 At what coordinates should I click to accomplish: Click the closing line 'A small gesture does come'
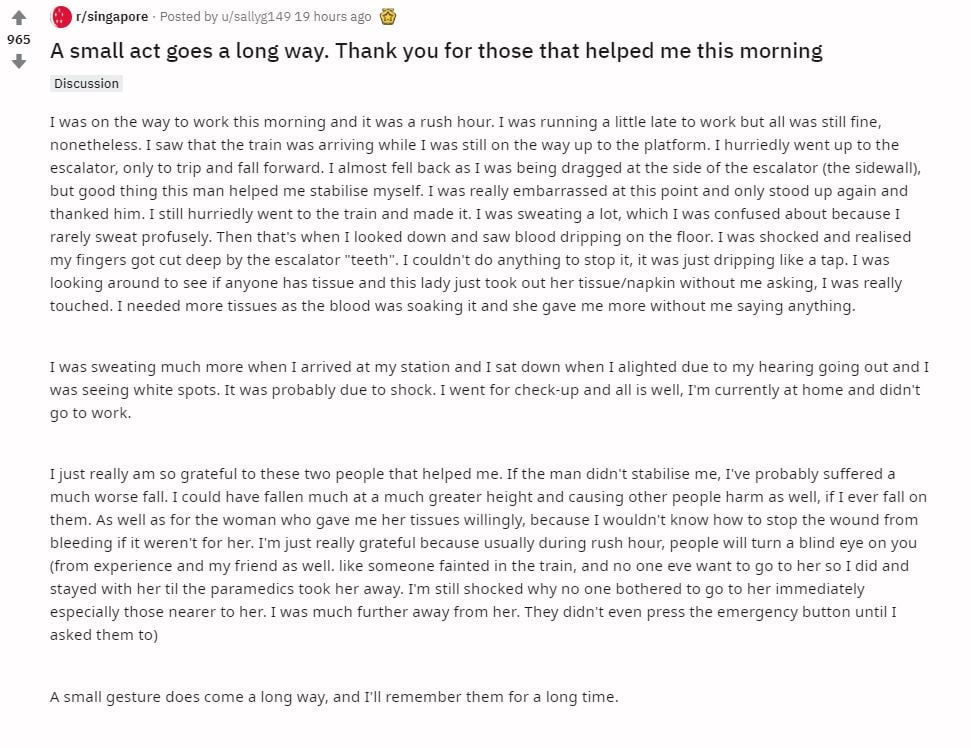pyautogui.click(x=334, y=697)
